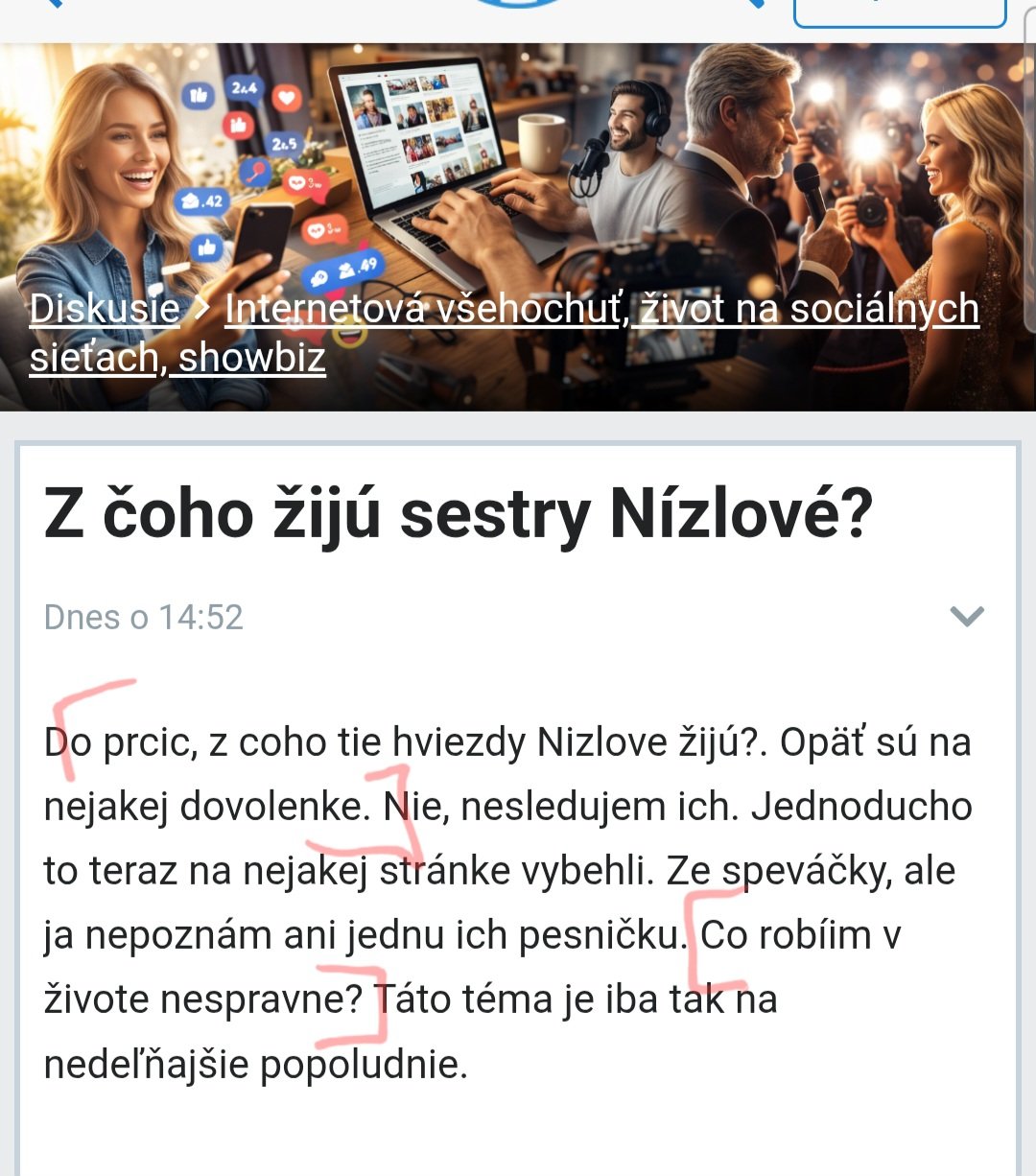Screen dimensions: 1036x1176
Task: Click the breadcrumb arrow after Diskusie
Action: tap(202, 309)
